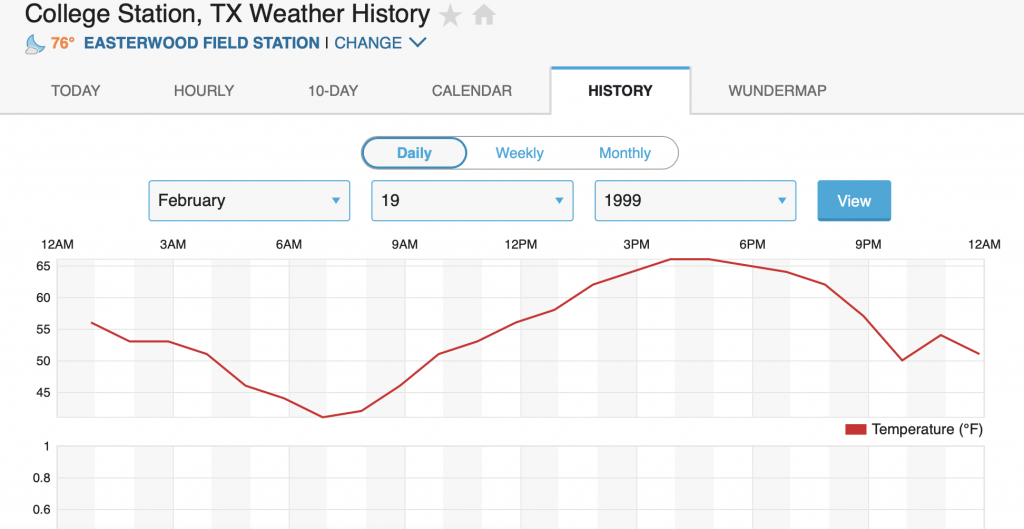Click the home icon beside the title
Screen dimensions: 1024x529
484,16
